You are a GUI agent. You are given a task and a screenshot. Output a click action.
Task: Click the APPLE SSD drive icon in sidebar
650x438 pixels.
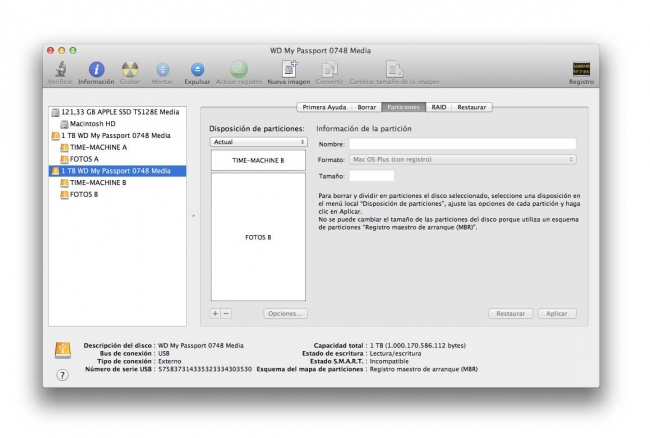coord(55,112)
